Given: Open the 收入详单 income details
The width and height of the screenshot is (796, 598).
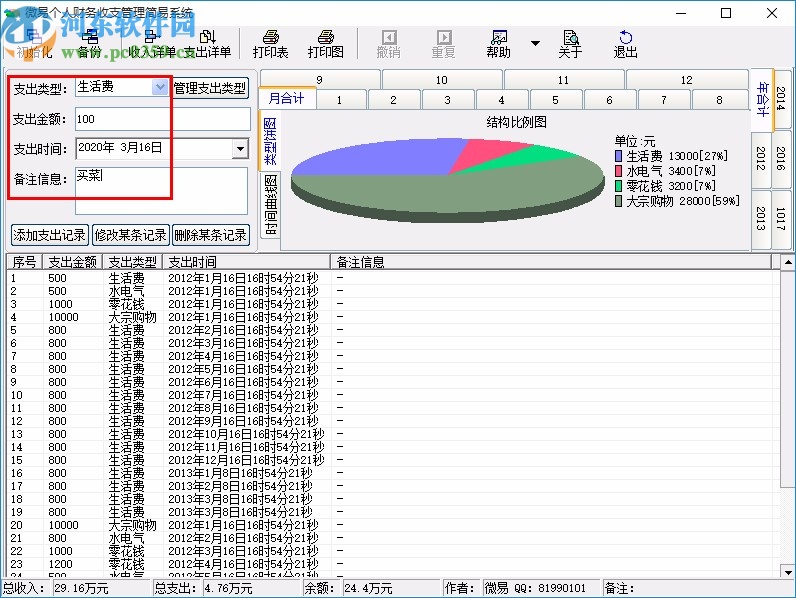Looking at the screenshot, I should (x=151, y=43).
